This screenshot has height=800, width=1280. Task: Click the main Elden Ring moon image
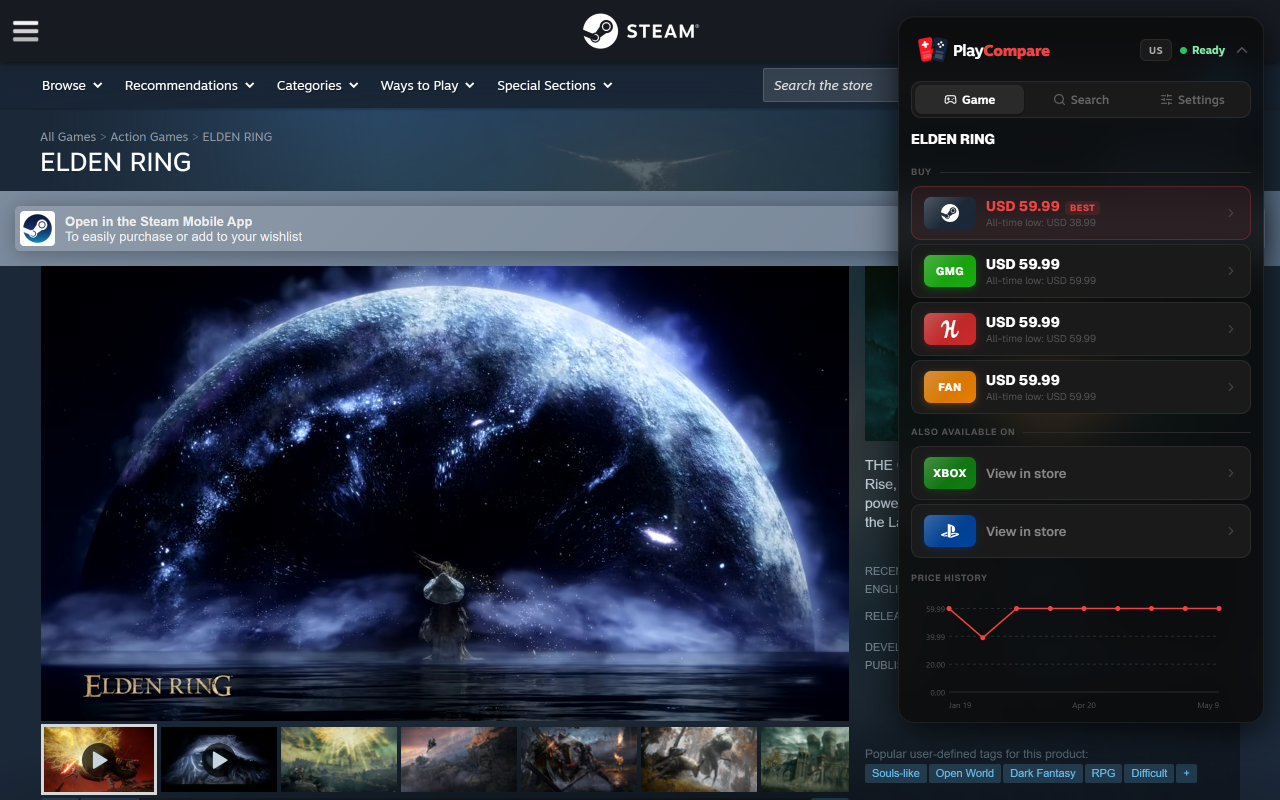(445, 493)
